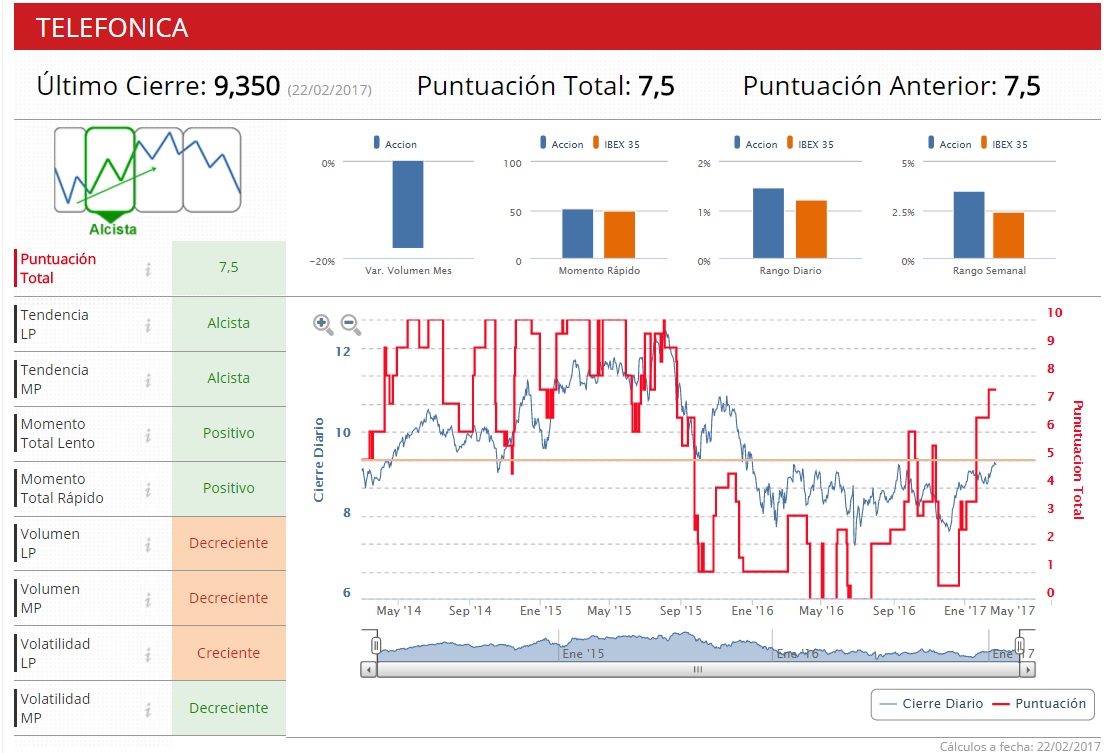Click the right handle of the range navigator
Screen dimensions: 1107x753
pos(1019,645)
